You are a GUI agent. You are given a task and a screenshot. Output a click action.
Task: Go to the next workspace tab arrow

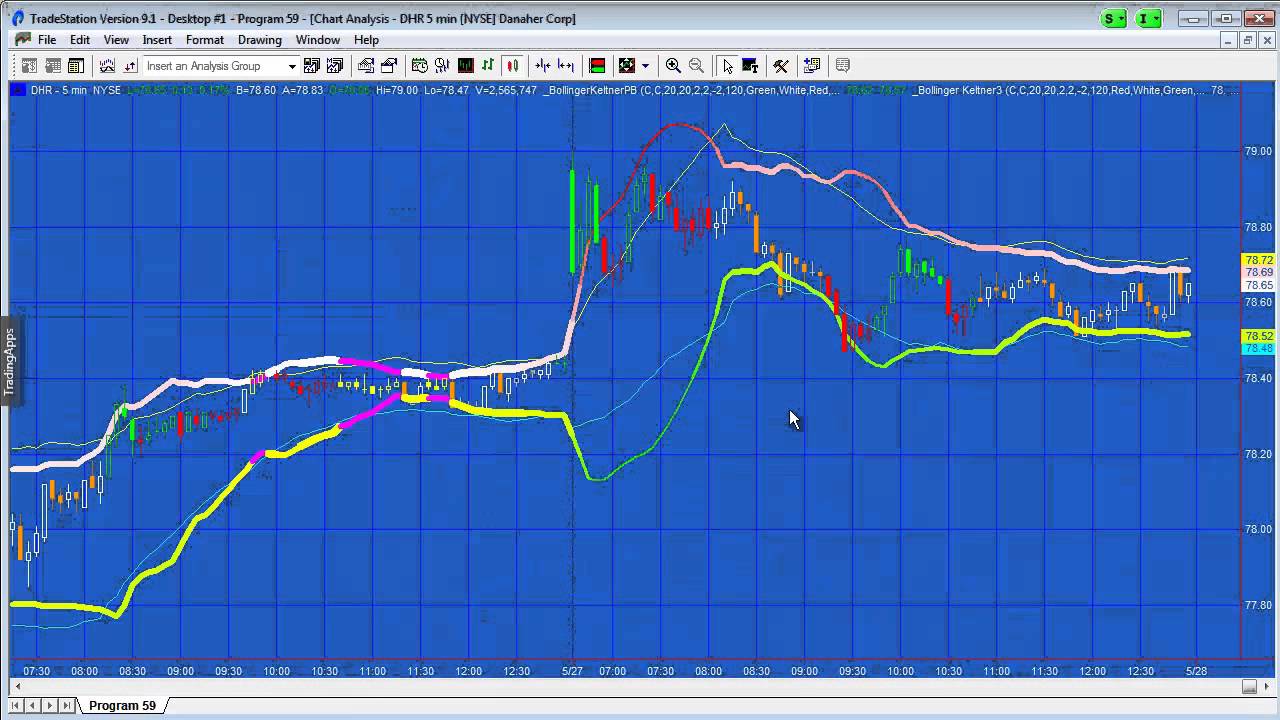(50, 705)
